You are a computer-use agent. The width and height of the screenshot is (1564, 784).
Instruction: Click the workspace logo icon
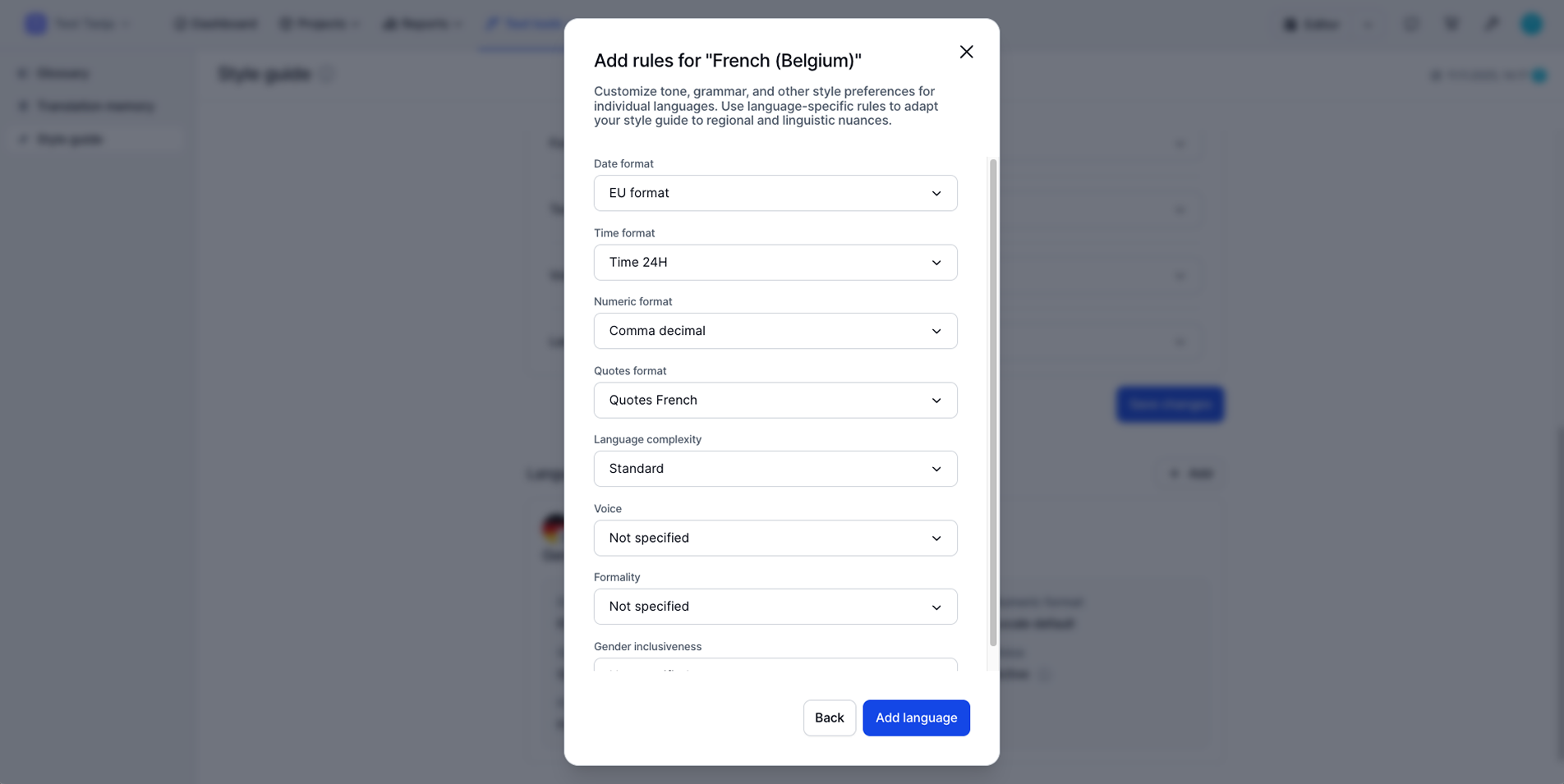tap(35, 24)
